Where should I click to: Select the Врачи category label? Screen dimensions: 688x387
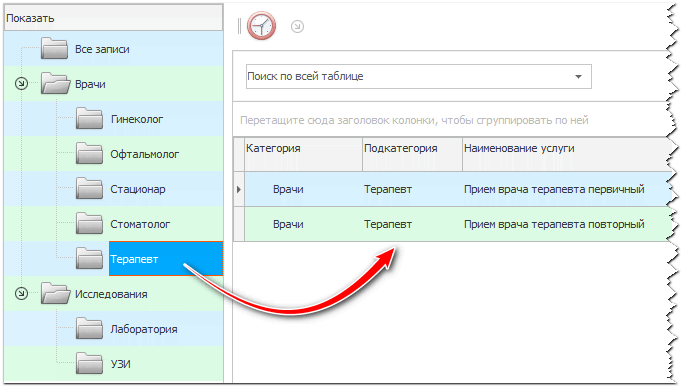pos(90,84)
